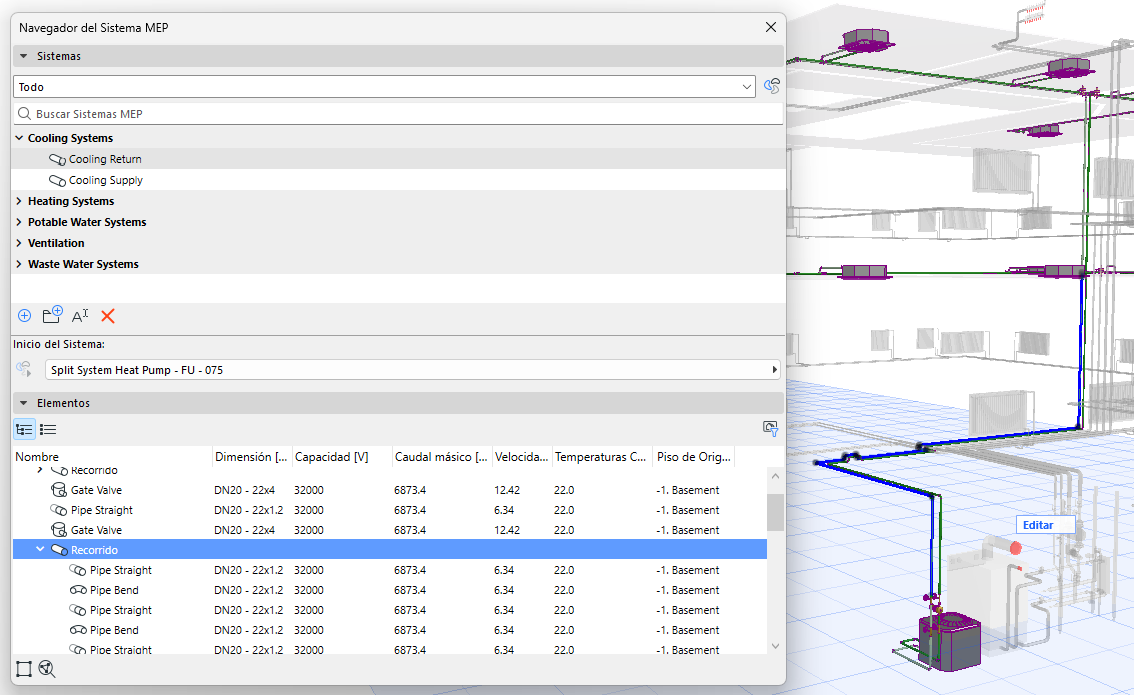Collapse the Cooling Systems group

tap(20, 138)
